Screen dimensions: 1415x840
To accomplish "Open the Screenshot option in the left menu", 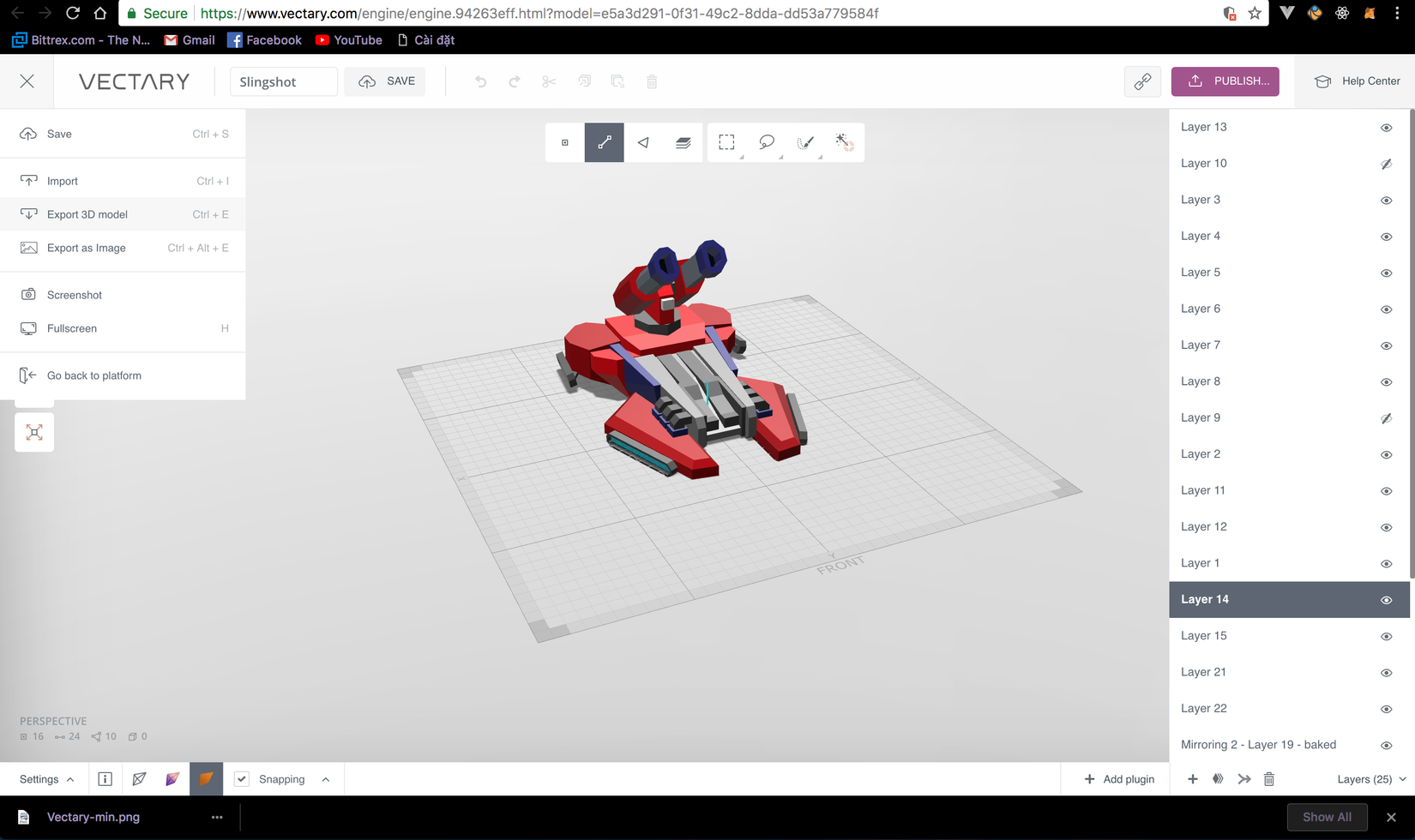I will click(74, 295).
